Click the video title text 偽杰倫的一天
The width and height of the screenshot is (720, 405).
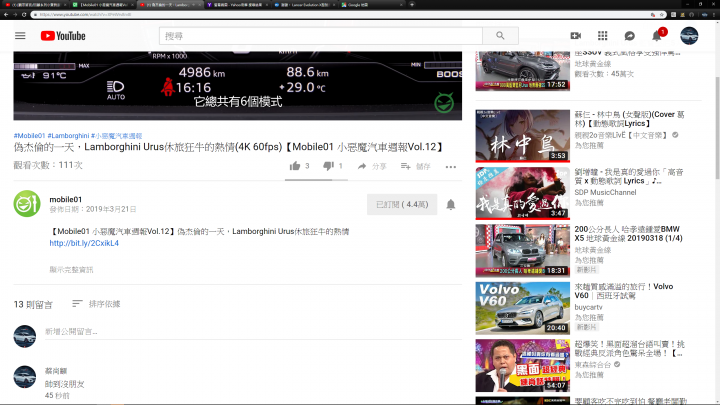229,147
